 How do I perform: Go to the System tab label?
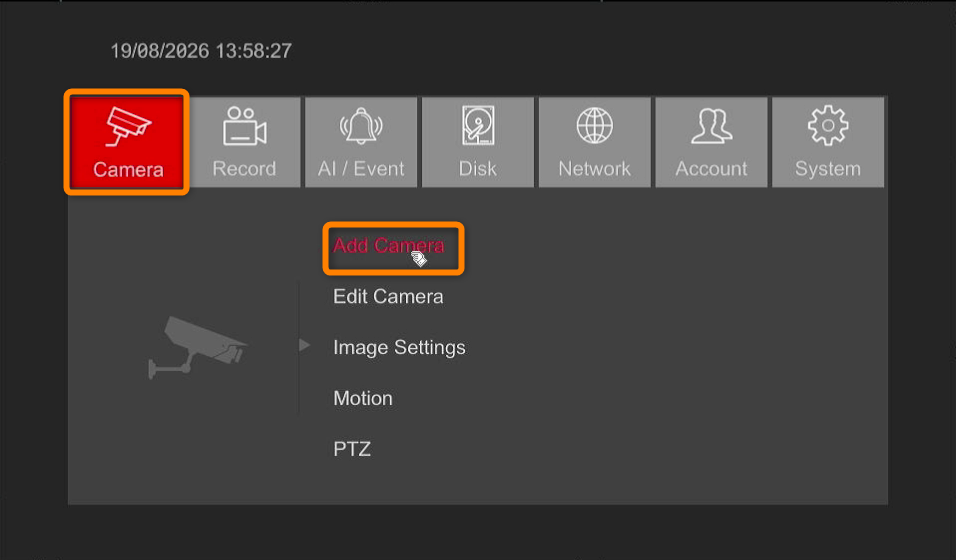[x=828, y=168]
